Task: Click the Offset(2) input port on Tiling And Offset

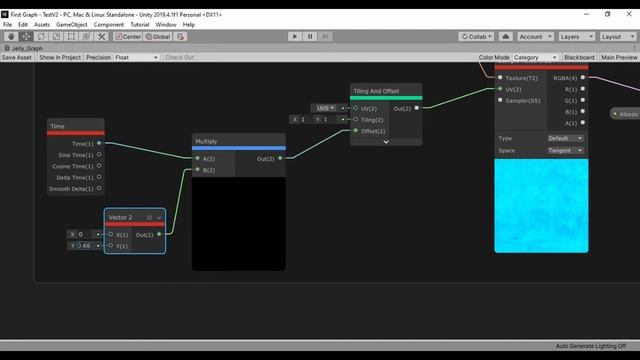Action: point(356,131)
